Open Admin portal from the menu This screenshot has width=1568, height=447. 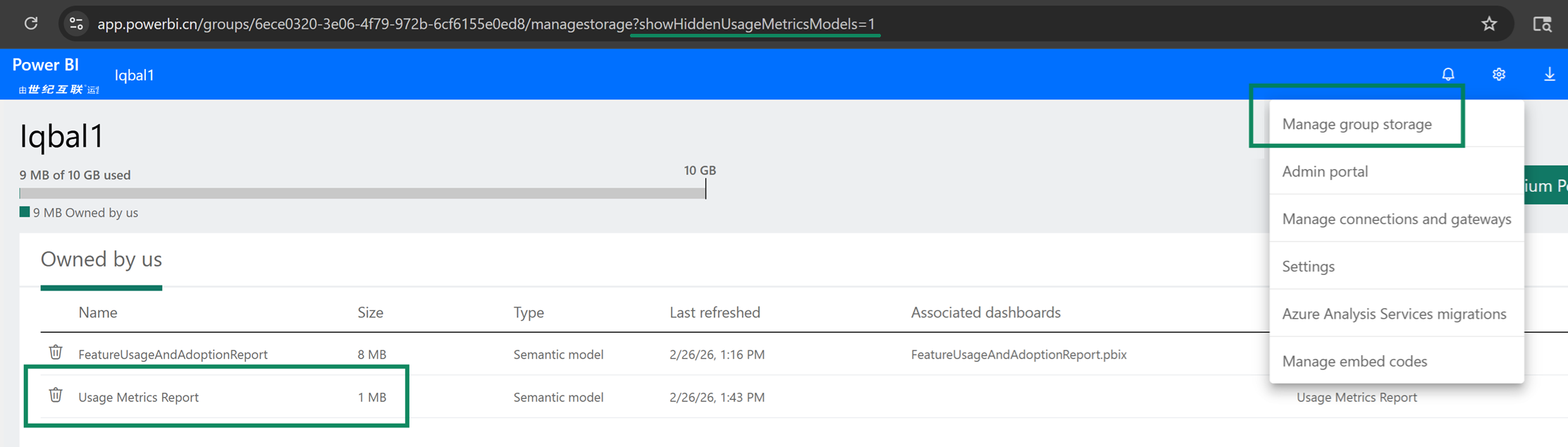(x=1325, y=171)
